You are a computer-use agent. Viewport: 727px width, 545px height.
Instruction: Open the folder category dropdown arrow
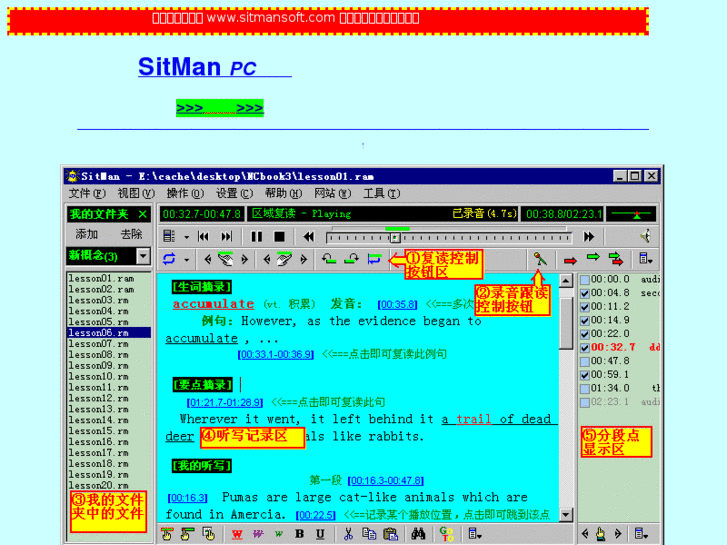(x=144, y=256)
